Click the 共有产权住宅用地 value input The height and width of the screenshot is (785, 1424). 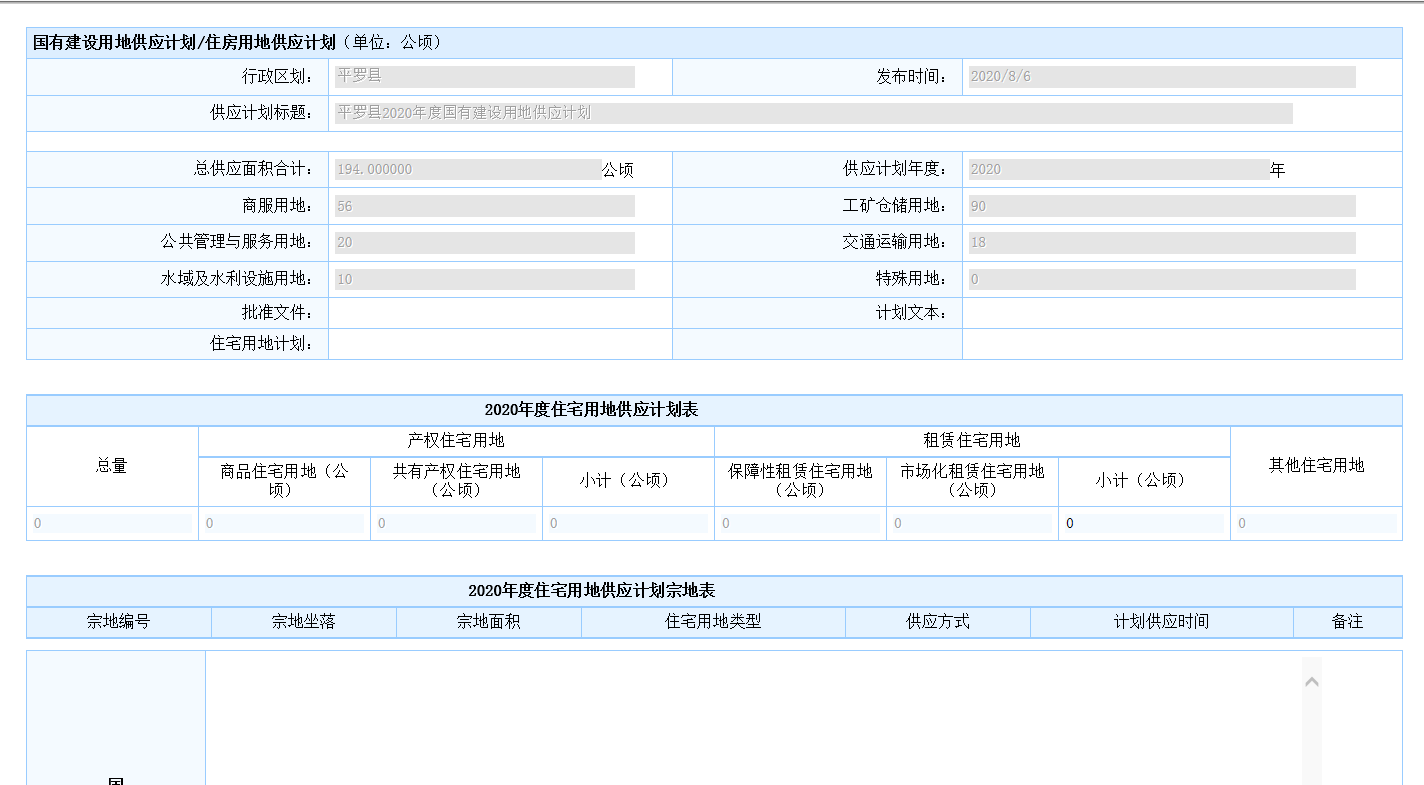456,524
